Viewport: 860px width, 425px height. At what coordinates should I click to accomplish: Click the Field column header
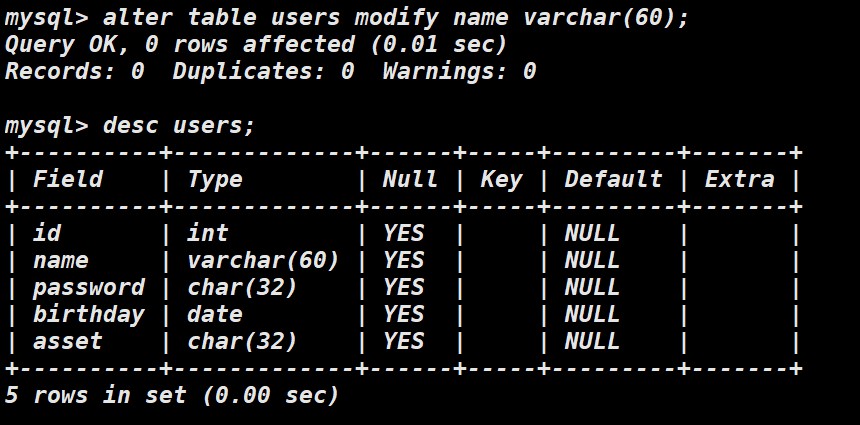[x=68, y=180]
